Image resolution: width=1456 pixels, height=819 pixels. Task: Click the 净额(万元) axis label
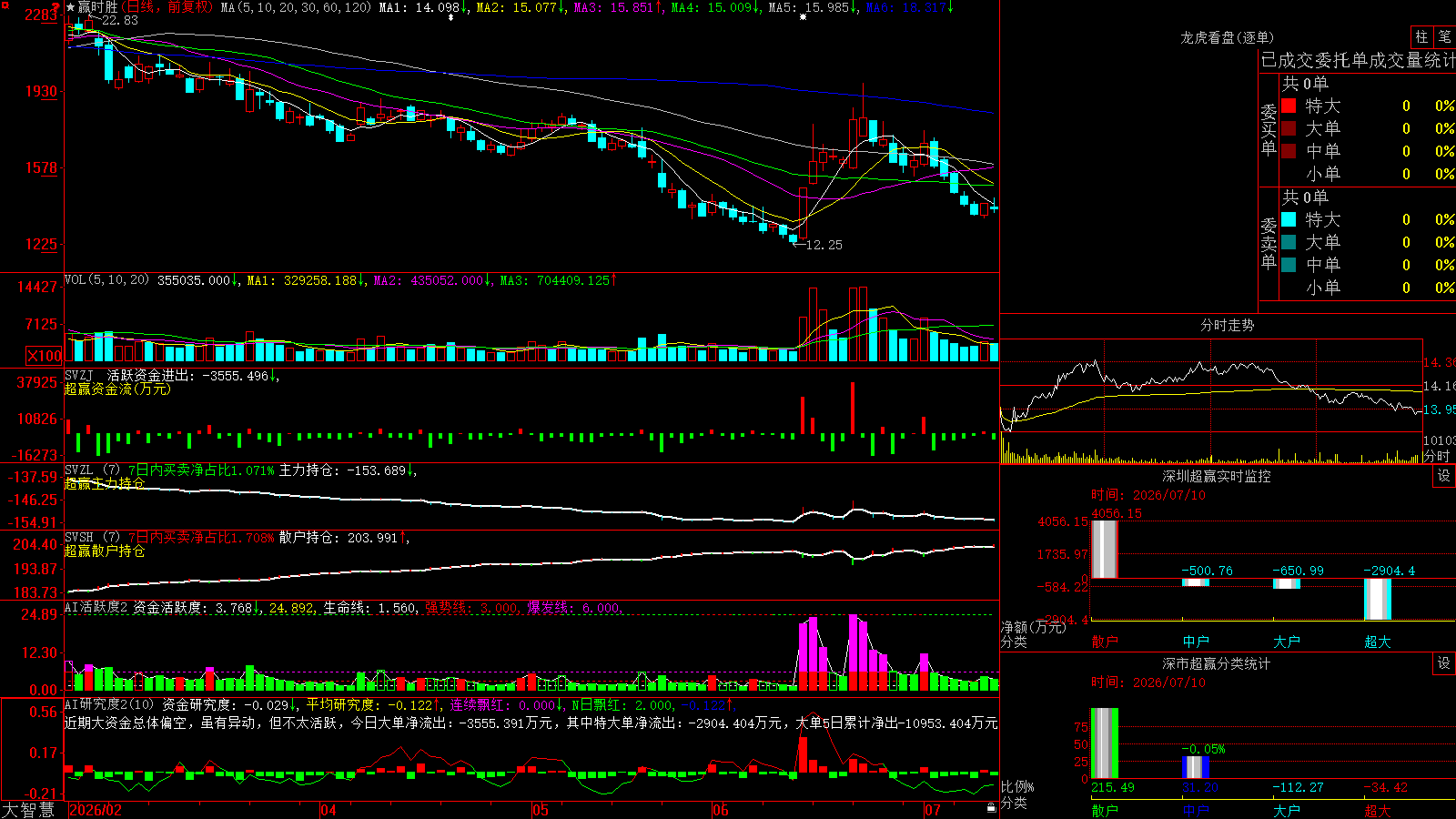coord(1033,627)
